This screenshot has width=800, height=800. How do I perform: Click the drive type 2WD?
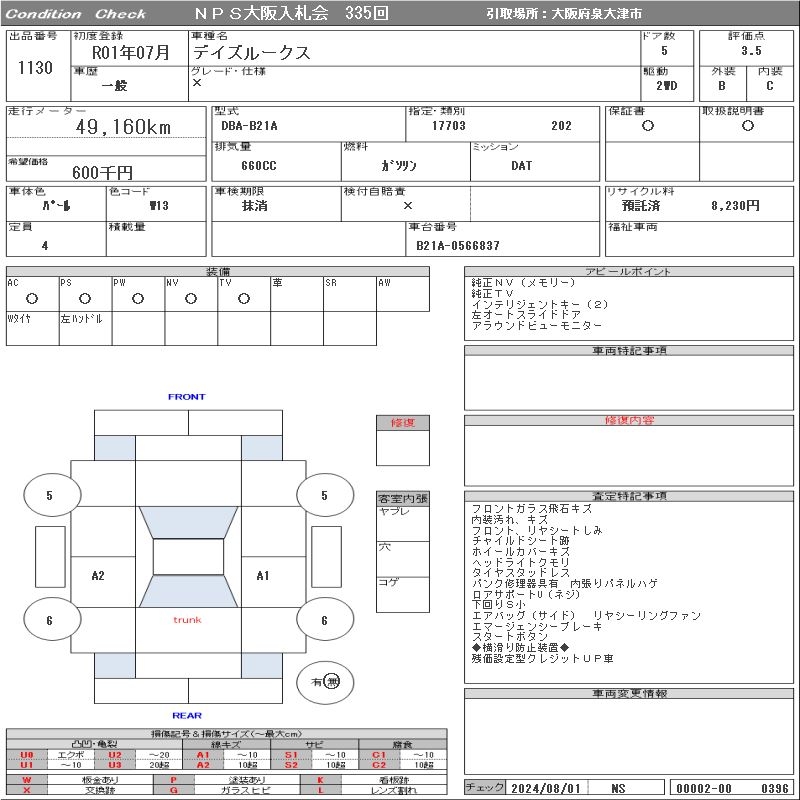pyautogui.click(x=667, y=86)
